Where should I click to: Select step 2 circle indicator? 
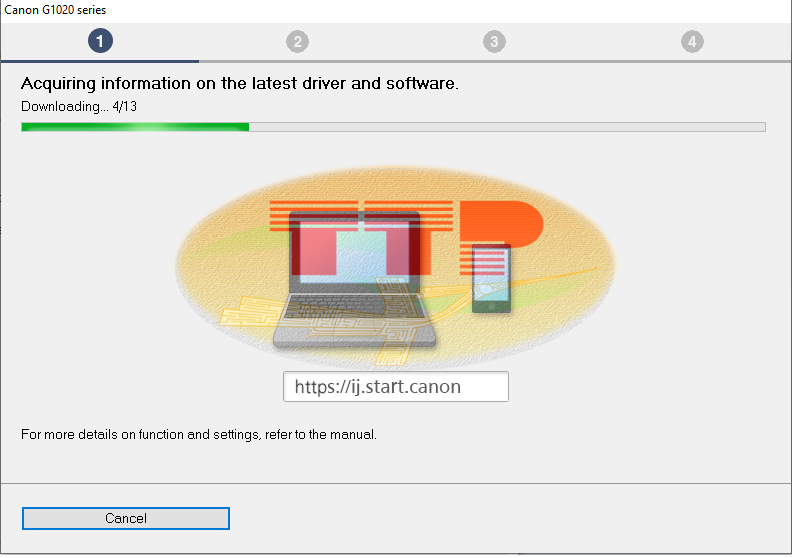pyautogui.click(x=297, y=41)
